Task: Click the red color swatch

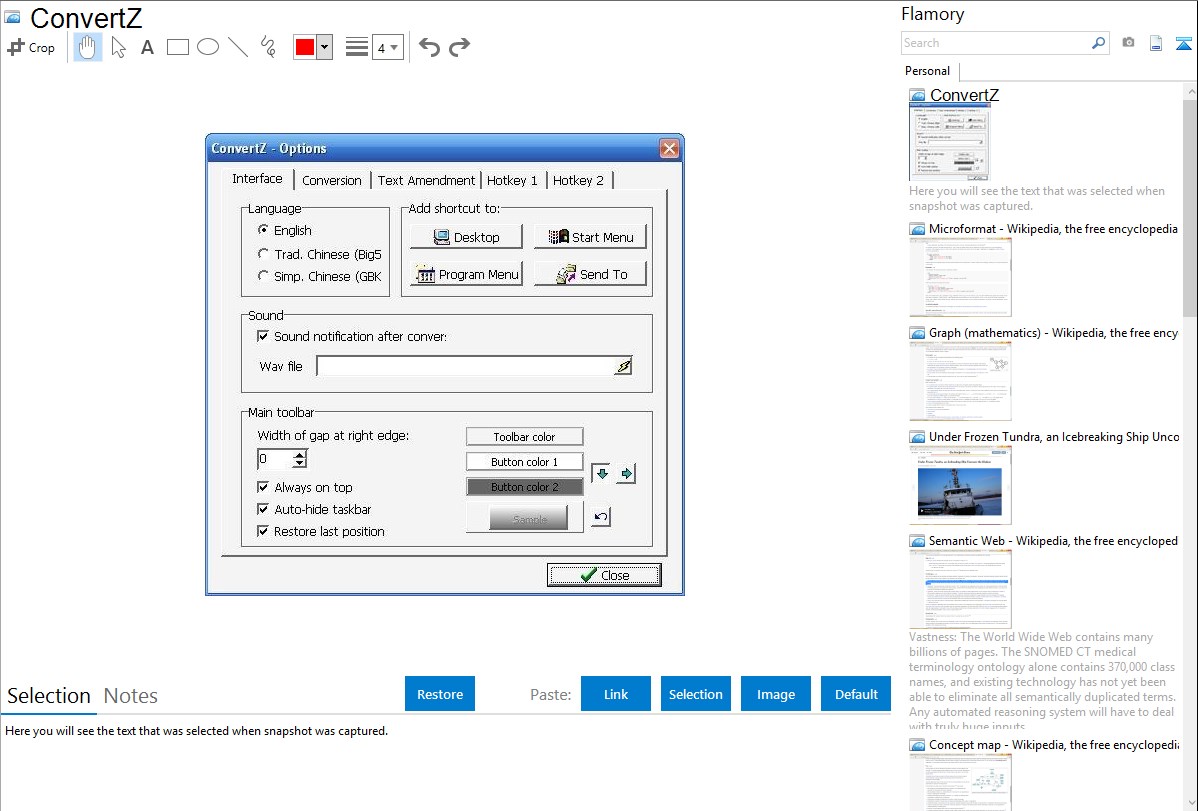Action: tap(305, 47)
